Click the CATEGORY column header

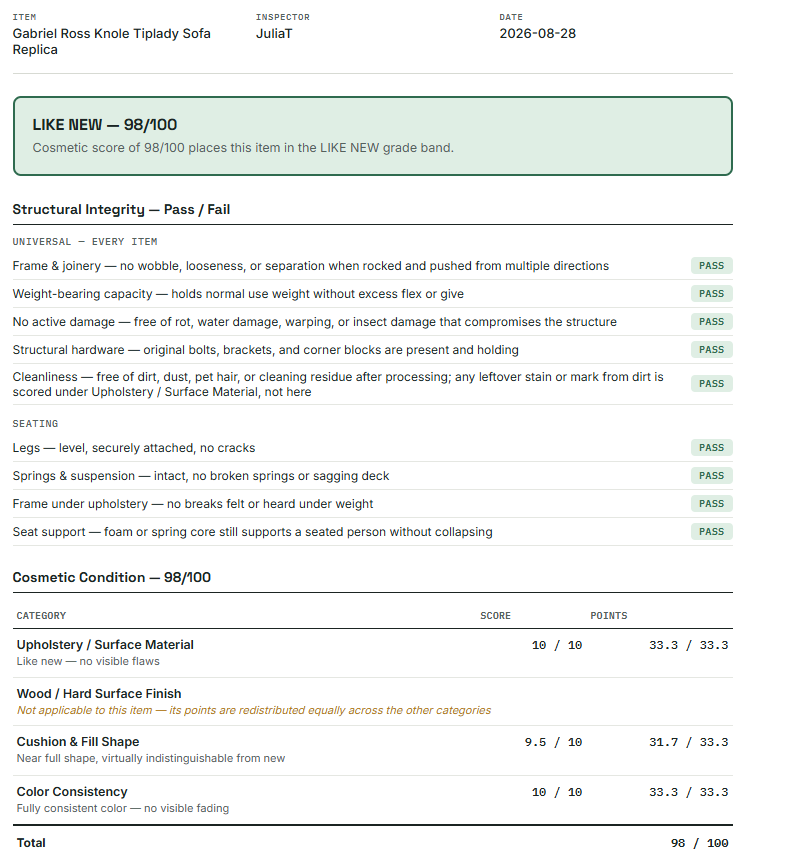click(41, 616)
